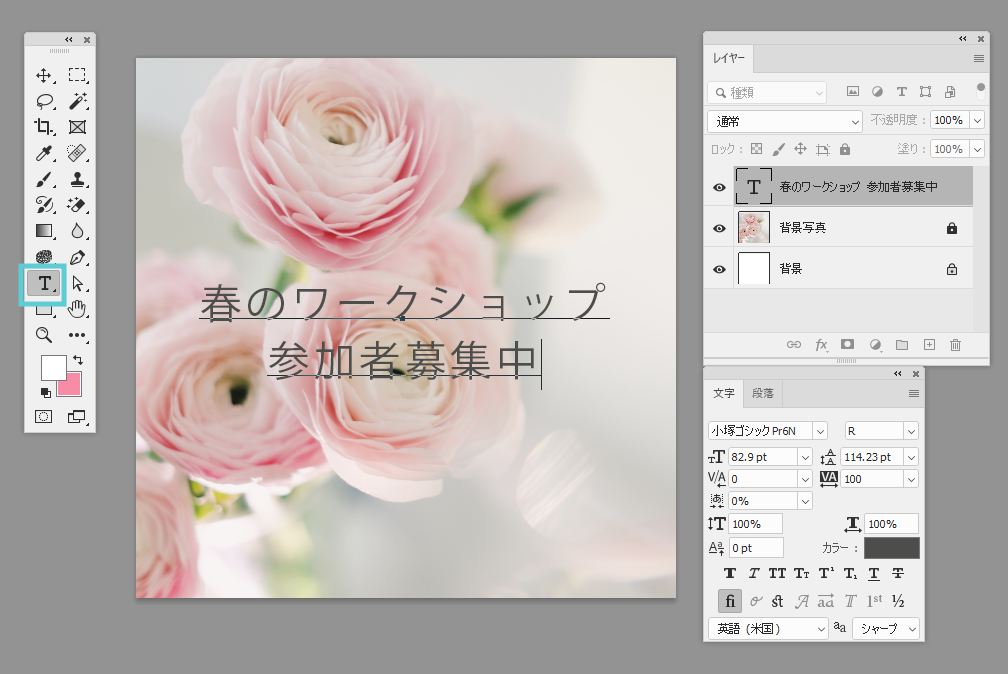This screenshot has width=1008, height=674.
Task: Toggle faux bold text style
Action: tap(729, 574)
